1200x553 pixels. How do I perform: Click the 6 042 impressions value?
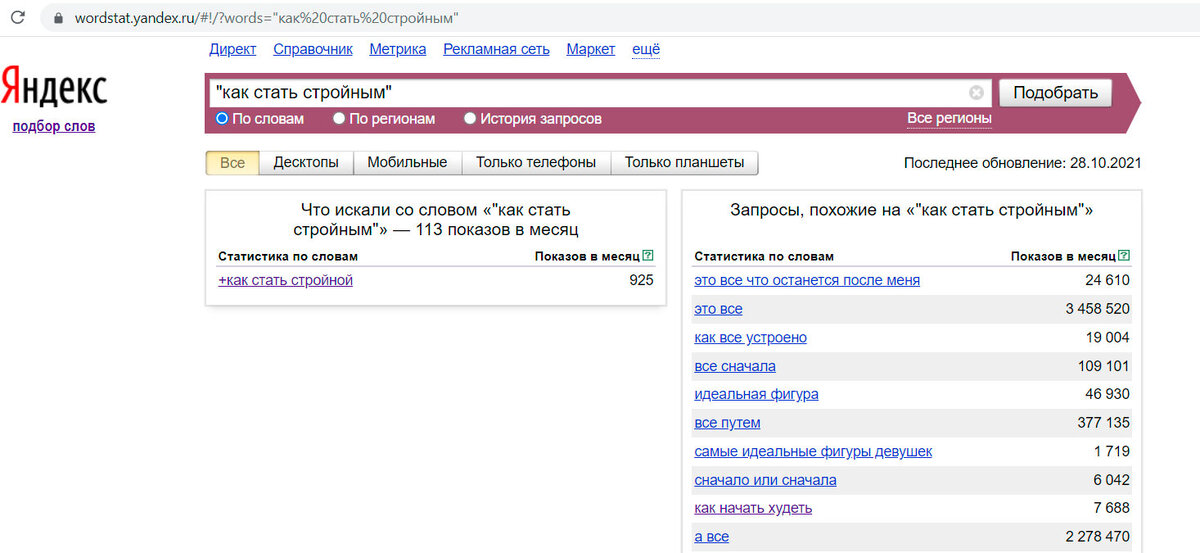coord(1112,480)
